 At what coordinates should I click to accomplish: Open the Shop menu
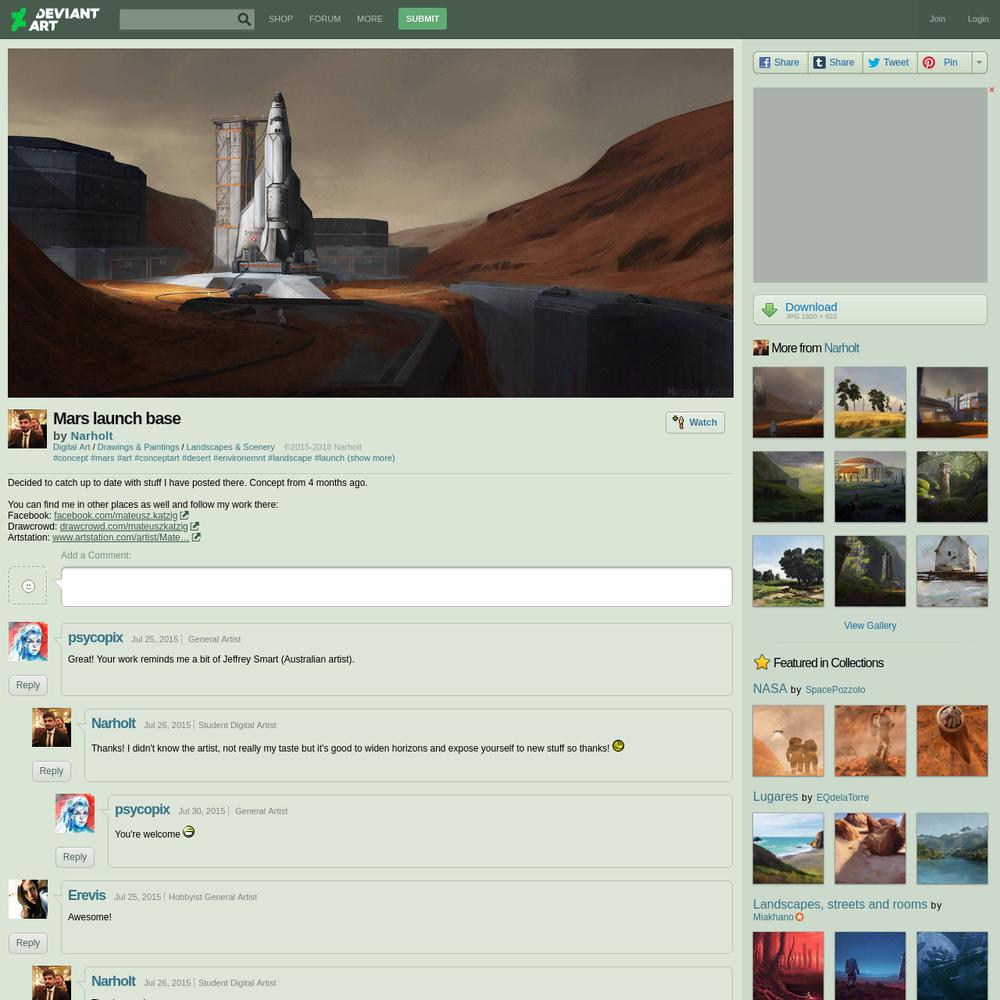point(281,19)
